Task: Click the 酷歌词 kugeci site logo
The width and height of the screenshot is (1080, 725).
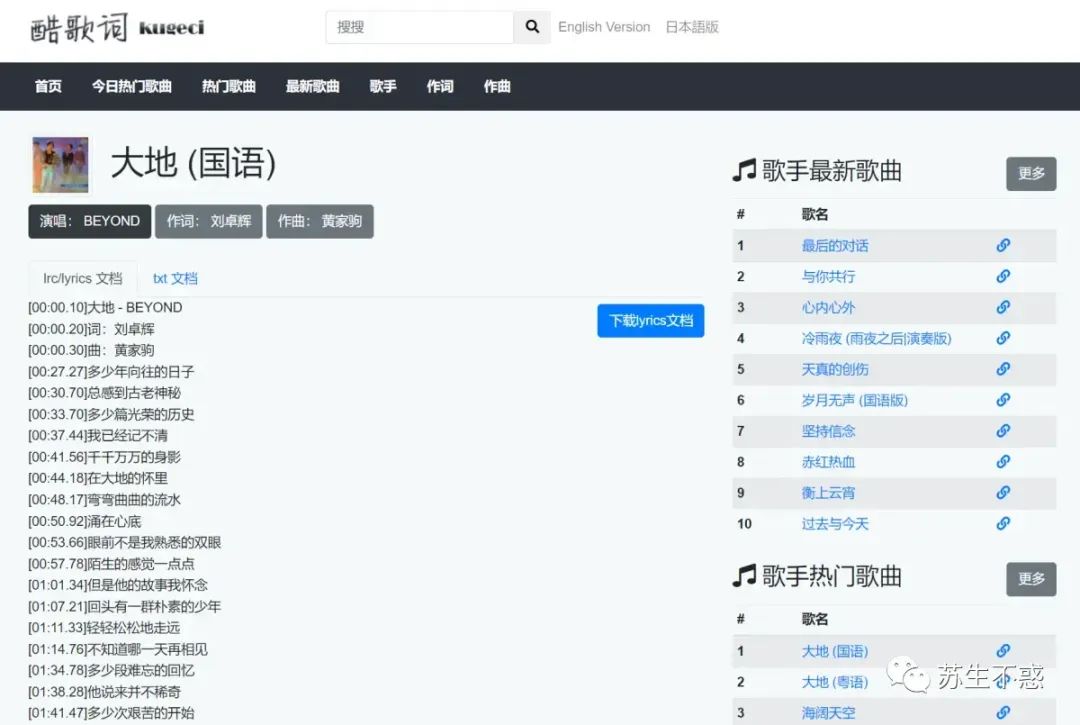Action: (x=117, y=28)
